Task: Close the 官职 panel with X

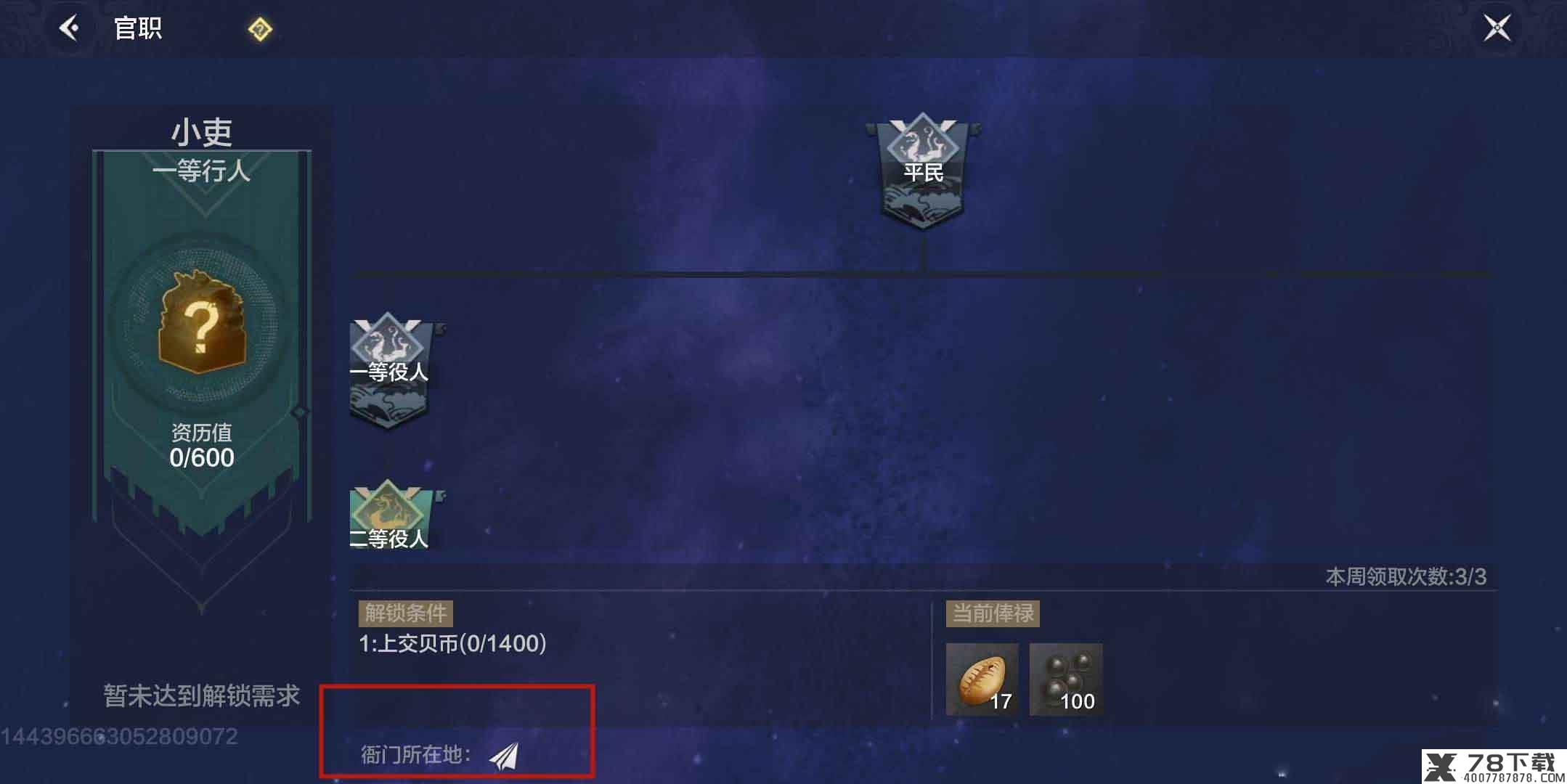Action: [1497, 28]
